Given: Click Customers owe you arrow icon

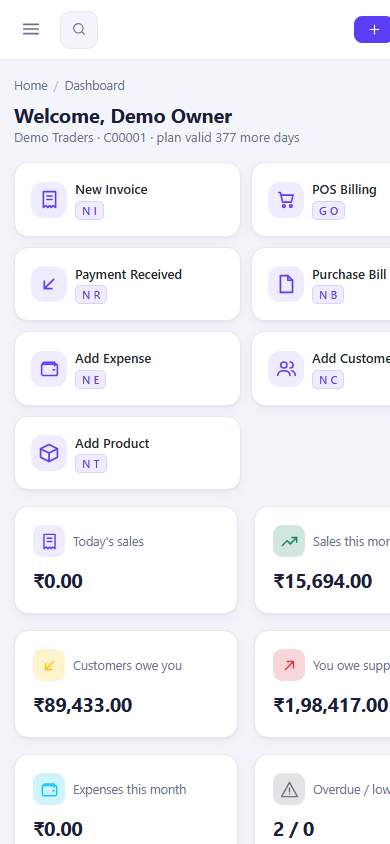Looking at the screenshot, I should [x=49, y=665].
